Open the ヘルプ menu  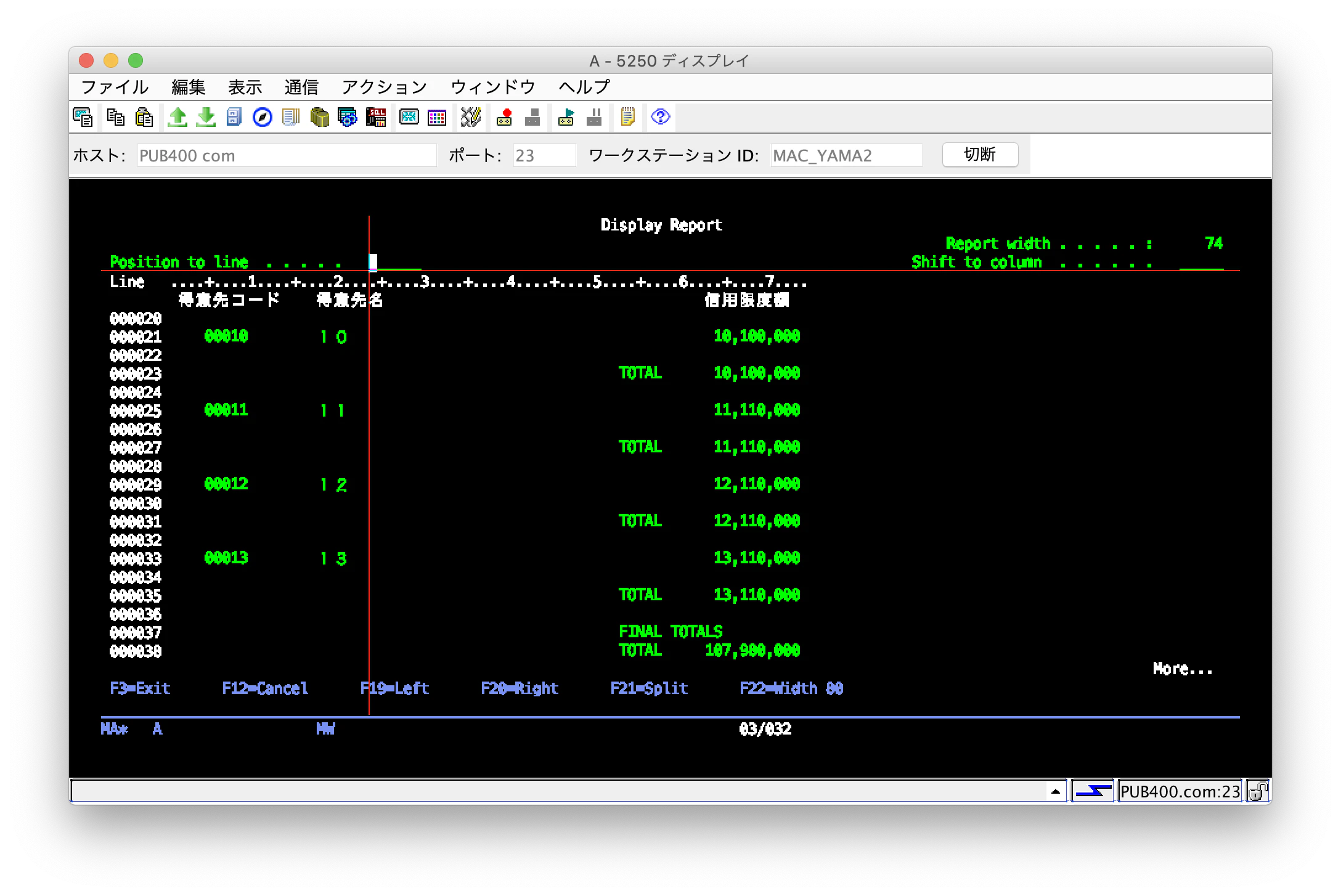point(584,87)
